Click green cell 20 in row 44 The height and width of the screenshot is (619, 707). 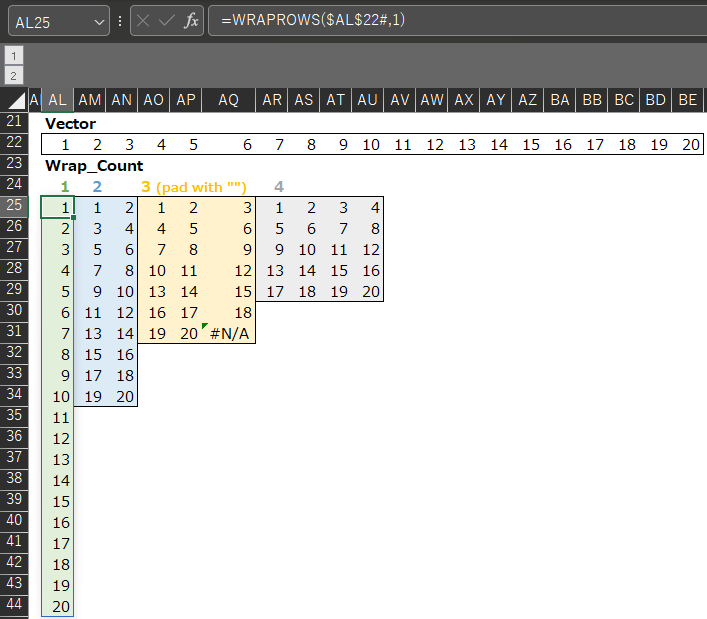coord(58,607)
